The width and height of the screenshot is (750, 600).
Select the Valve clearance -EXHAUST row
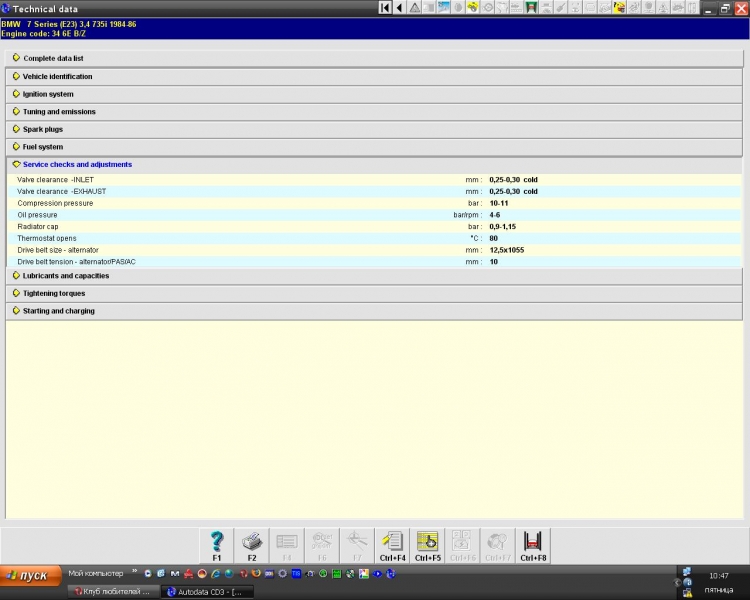tap(375, 191)
